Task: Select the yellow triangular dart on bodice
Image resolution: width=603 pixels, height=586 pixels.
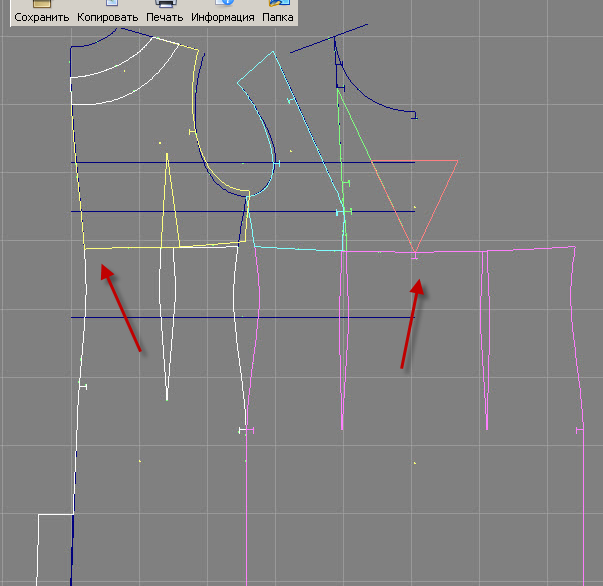Action: click(x=170, y=201)
